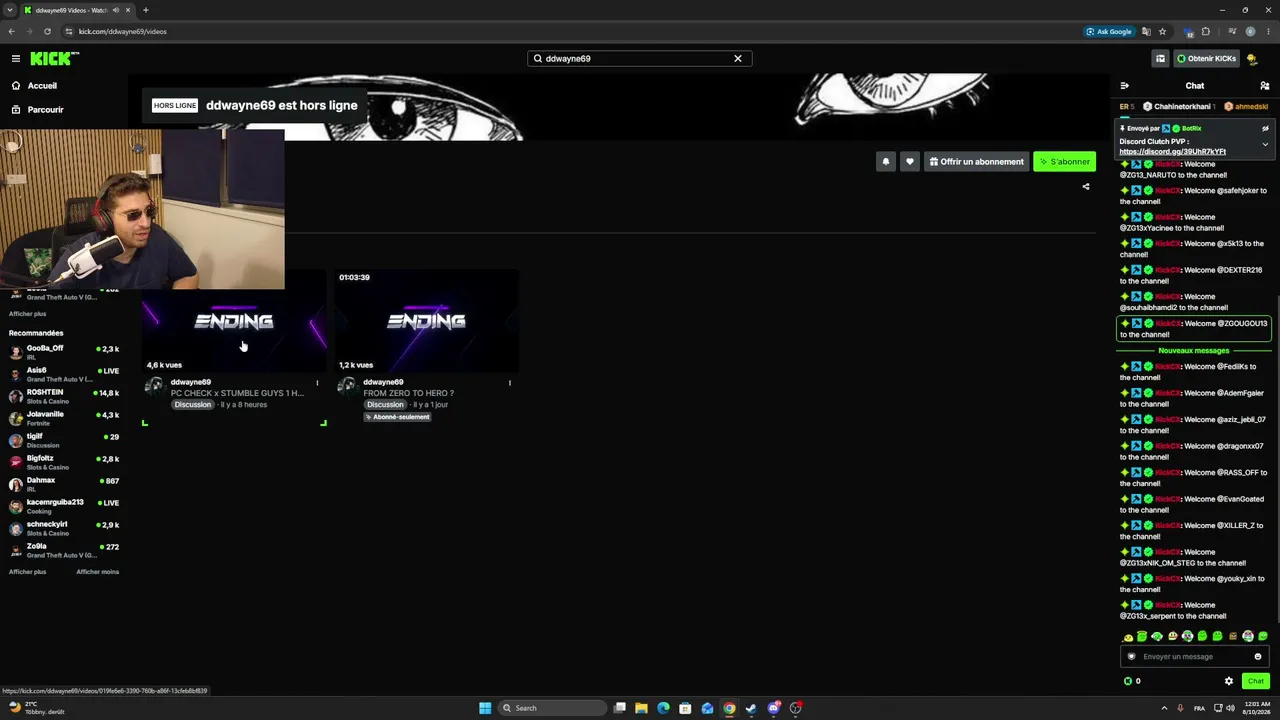Click the Obtenir KICKs button
1280x720 pixels.
coord(1206,59)
